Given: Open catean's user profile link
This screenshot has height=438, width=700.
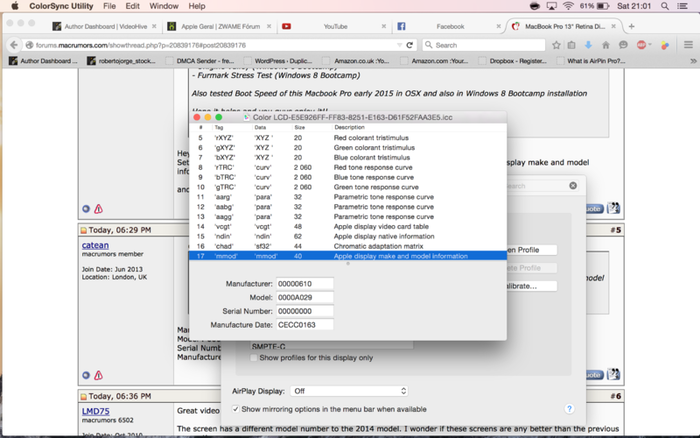Looking at the screenshot, I should tap(95, 245).
